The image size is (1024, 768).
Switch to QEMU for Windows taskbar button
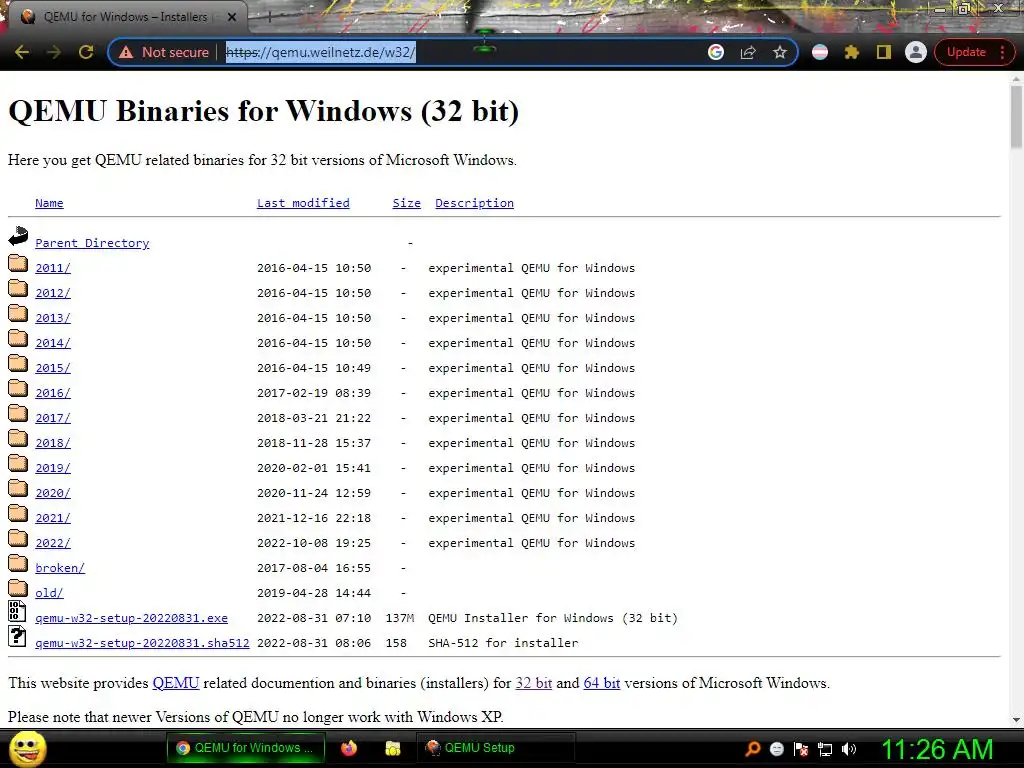pyautogui.click(x=248, y=748)
